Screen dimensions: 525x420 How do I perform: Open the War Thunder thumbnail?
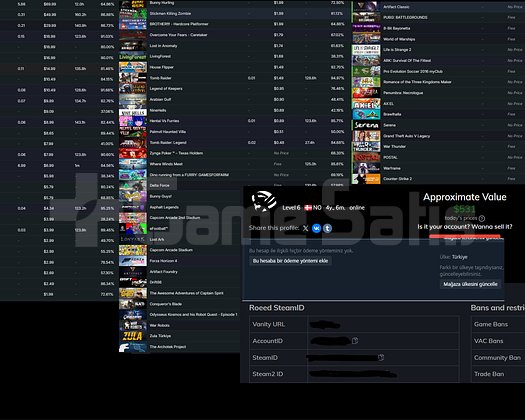[x=366, y=147]
